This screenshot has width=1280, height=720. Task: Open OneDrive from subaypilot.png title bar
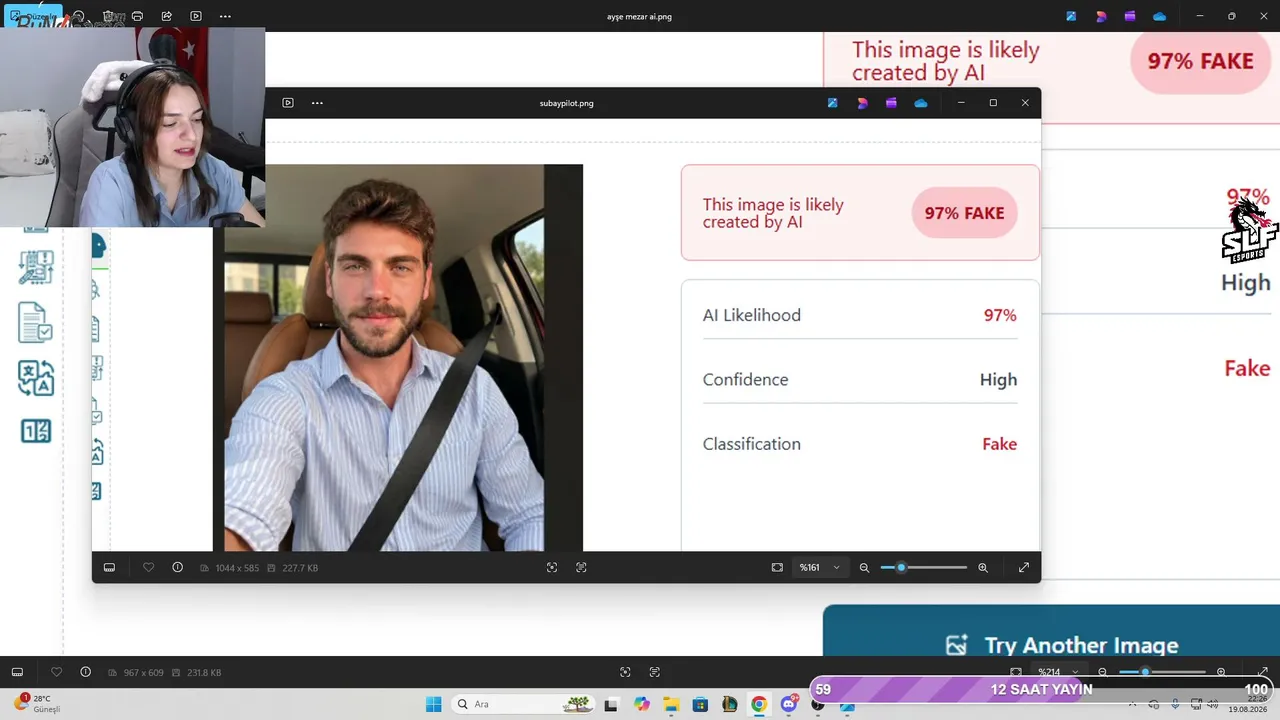921,103
